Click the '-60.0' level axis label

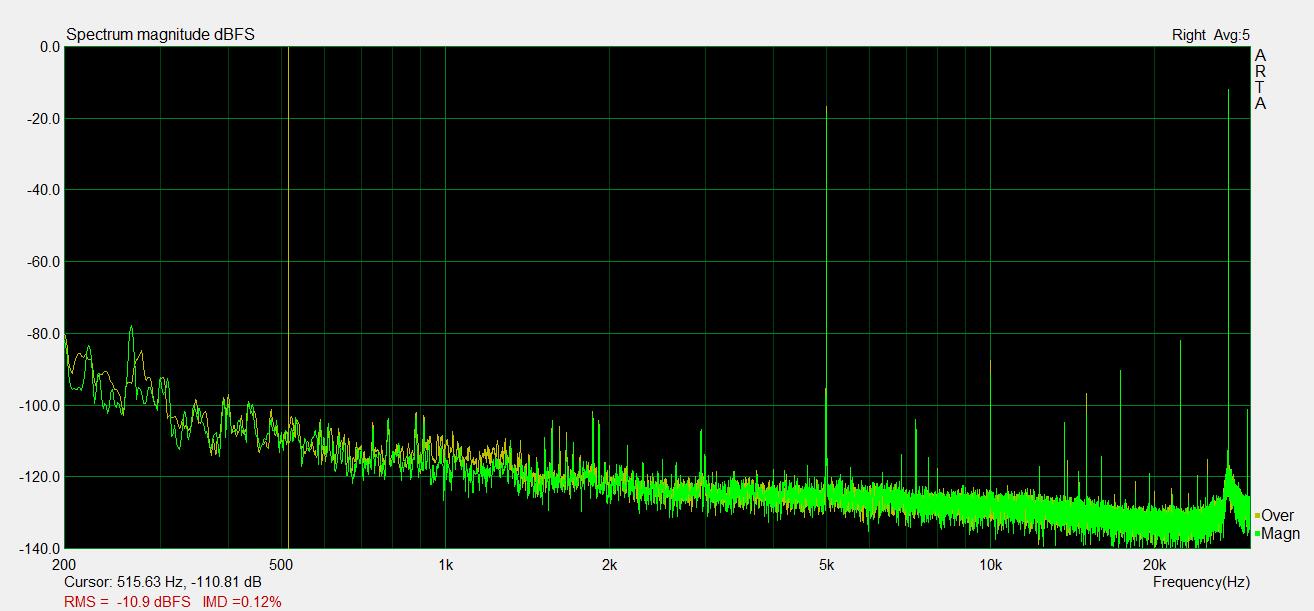(43, 262)
